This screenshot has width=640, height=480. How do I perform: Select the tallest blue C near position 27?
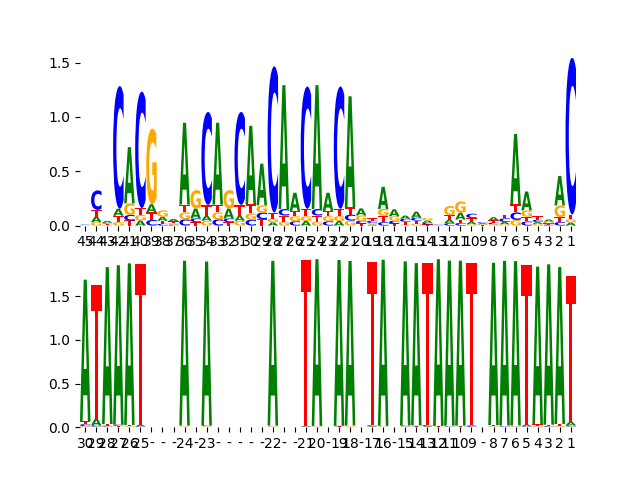[273, 125]
